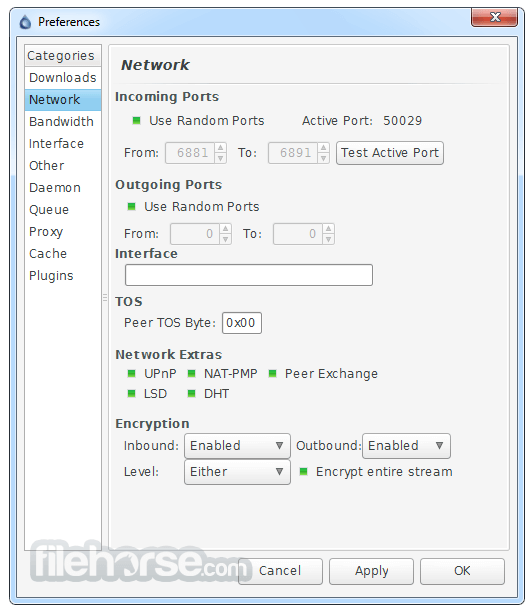Disable the UPnP option
Image resolution: width=532 pixels, height=612 pixels.
click(132, 374)
